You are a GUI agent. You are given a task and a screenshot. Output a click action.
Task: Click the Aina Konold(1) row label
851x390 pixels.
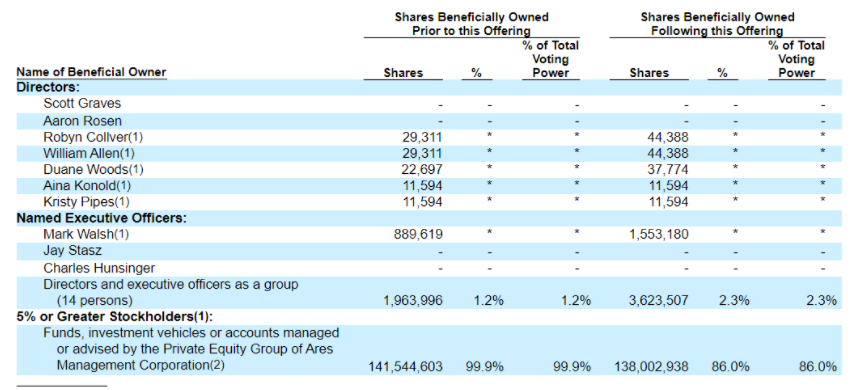(87, 186)
